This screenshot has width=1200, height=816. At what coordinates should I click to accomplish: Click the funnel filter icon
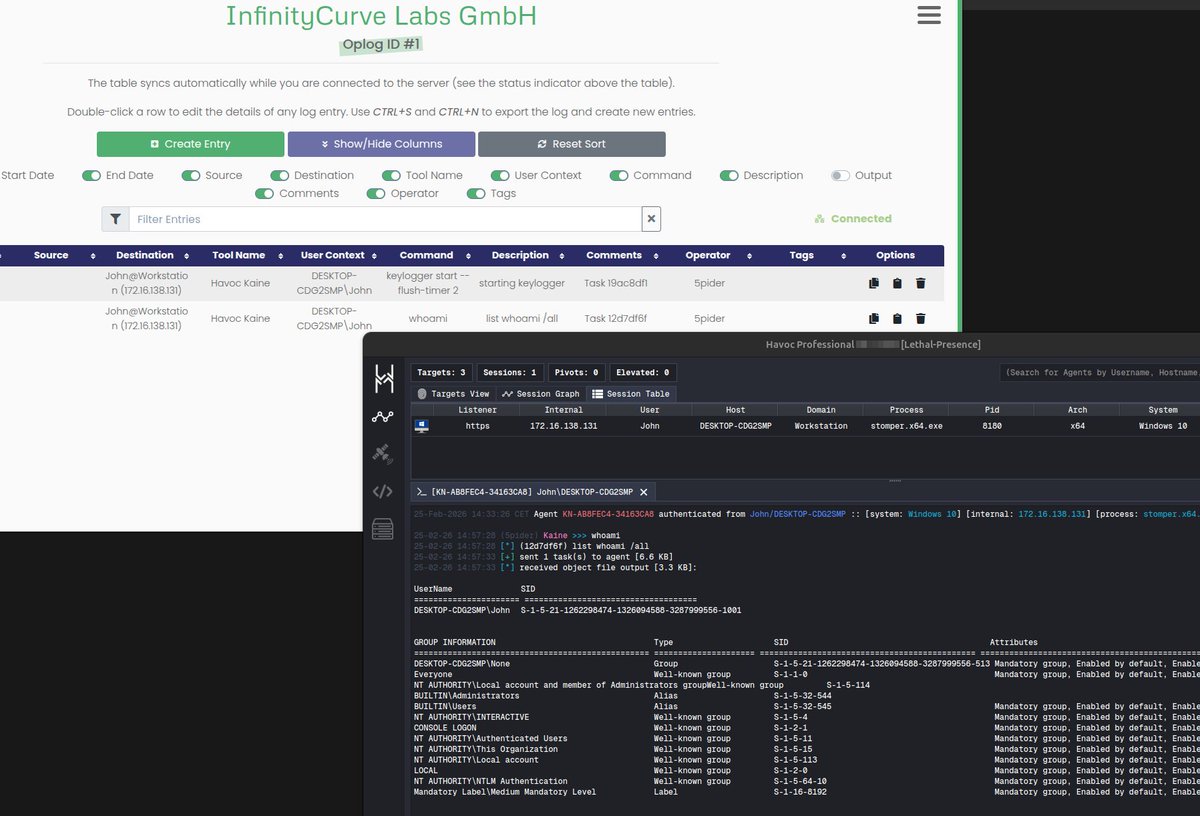(x=116, y=219)
